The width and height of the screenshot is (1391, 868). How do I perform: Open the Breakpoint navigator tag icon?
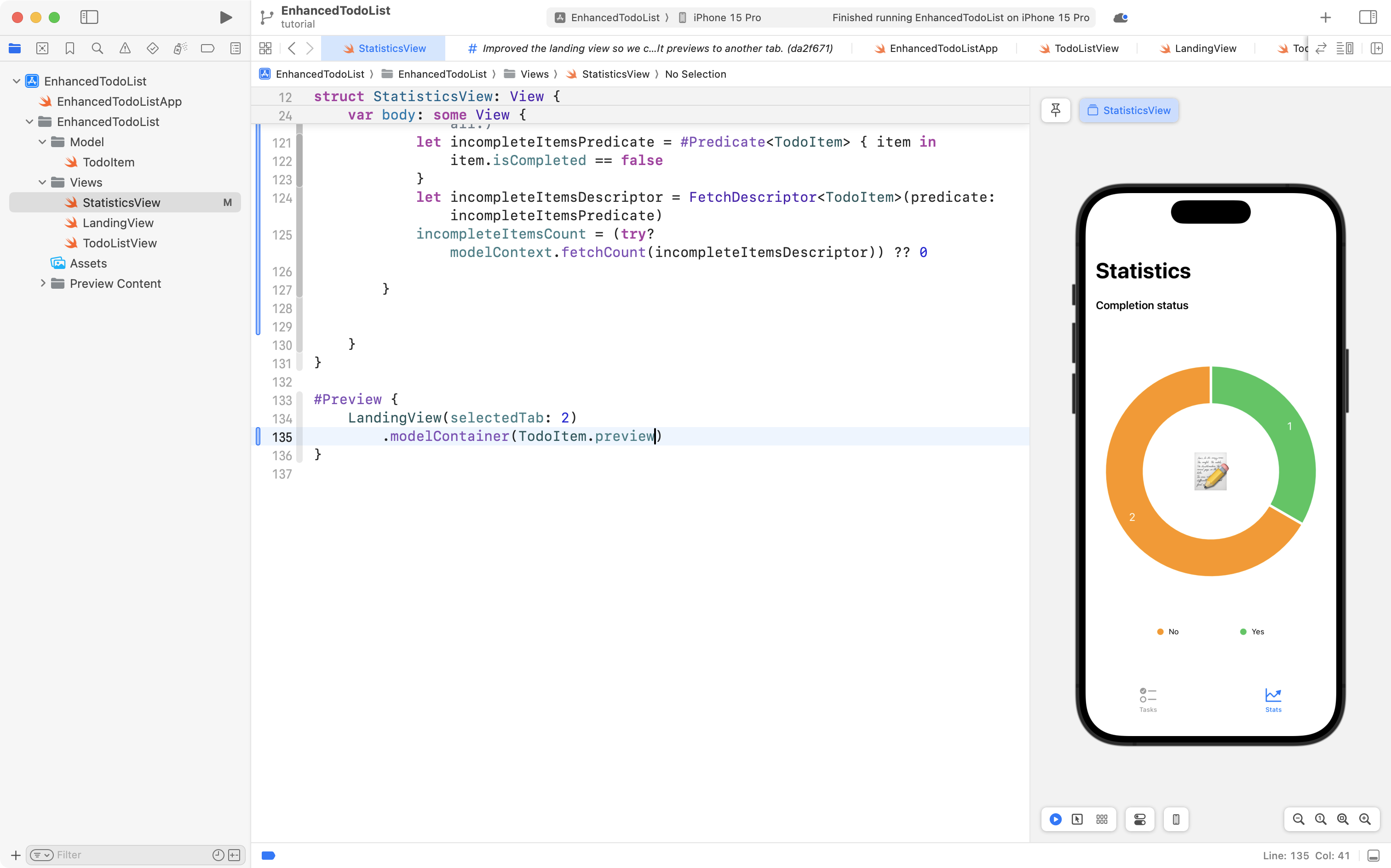208,48
